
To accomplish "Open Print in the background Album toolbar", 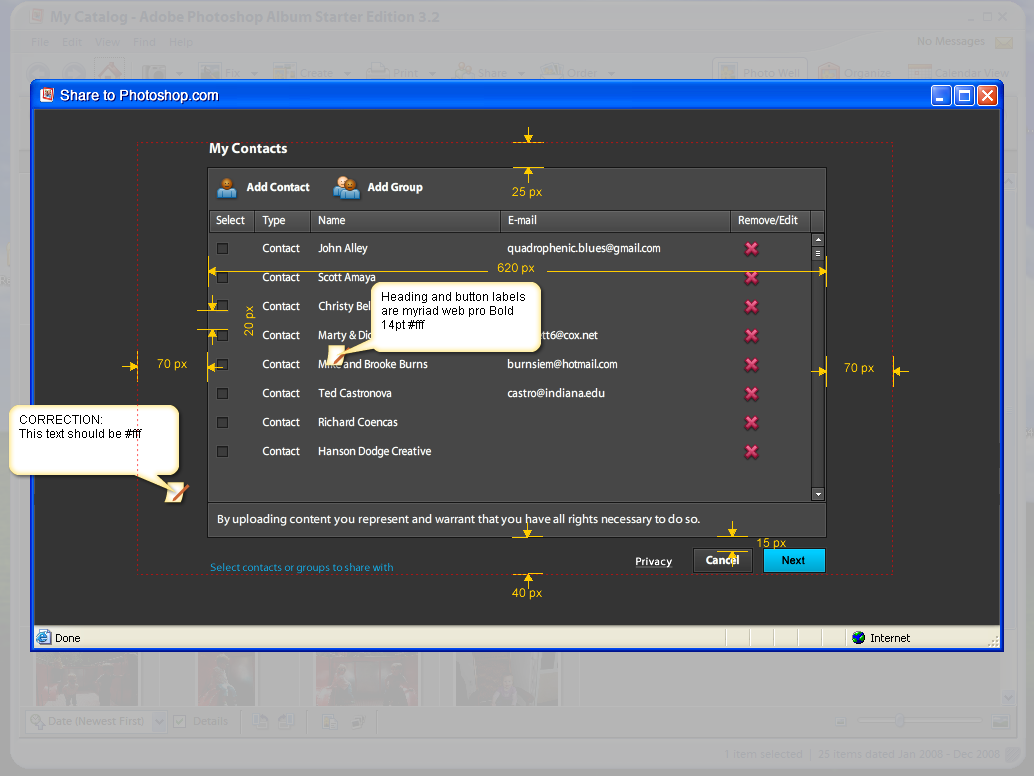I will 402,73.
